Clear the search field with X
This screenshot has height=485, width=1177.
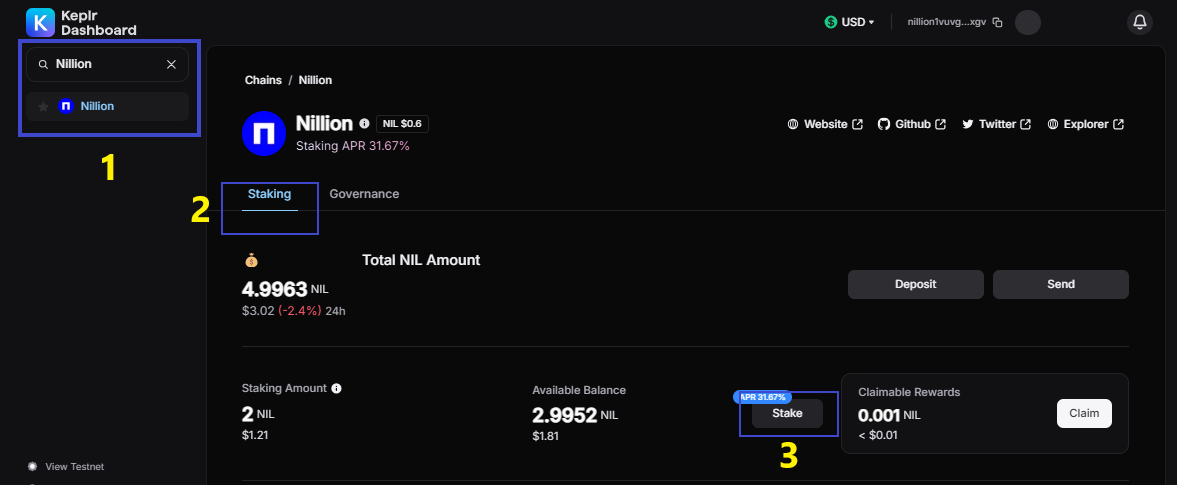[x=171, y=65]
